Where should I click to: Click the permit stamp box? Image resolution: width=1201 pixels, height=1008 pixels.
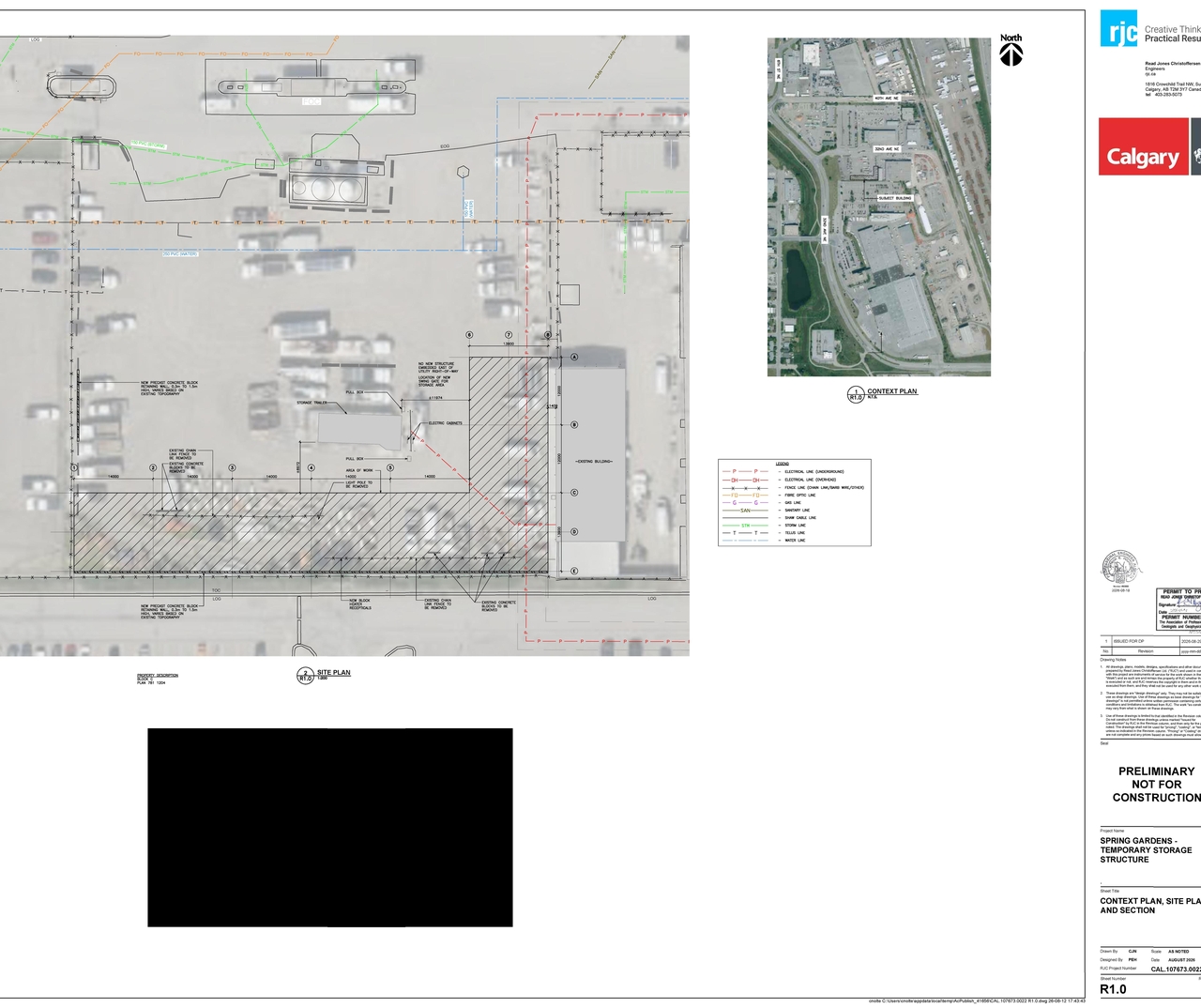coord(1179,610)
